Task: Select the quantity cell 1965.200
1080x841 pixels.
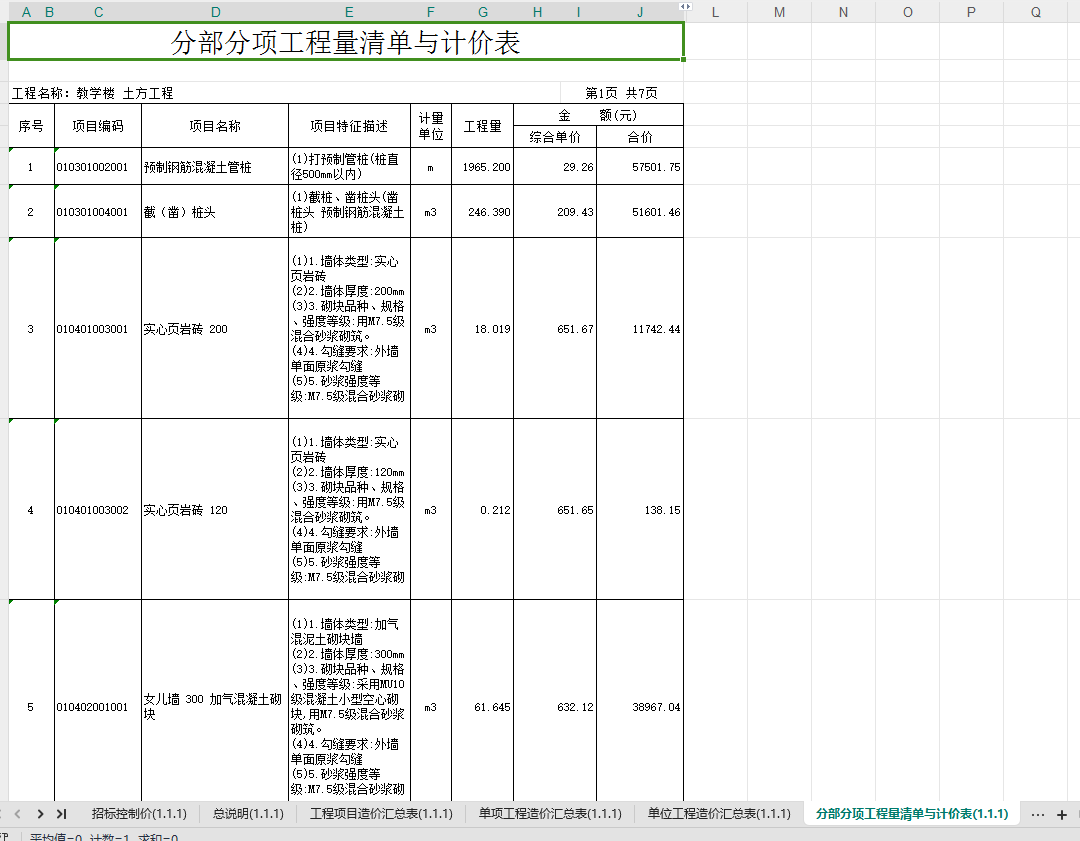Action: (x=483, y=167)
